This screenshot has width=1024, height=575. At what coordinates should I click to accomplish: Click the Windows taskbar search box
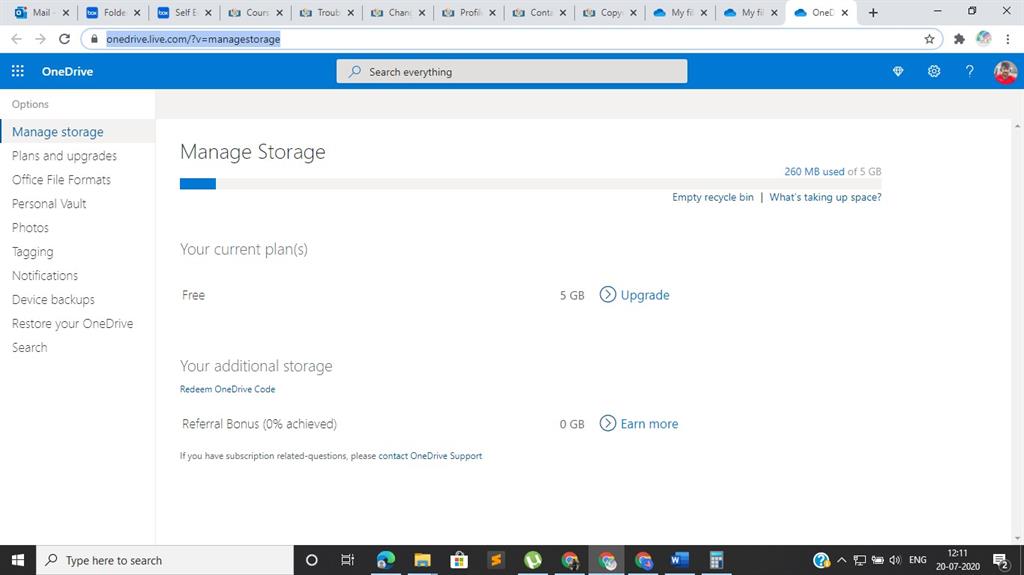pos(165,560)
